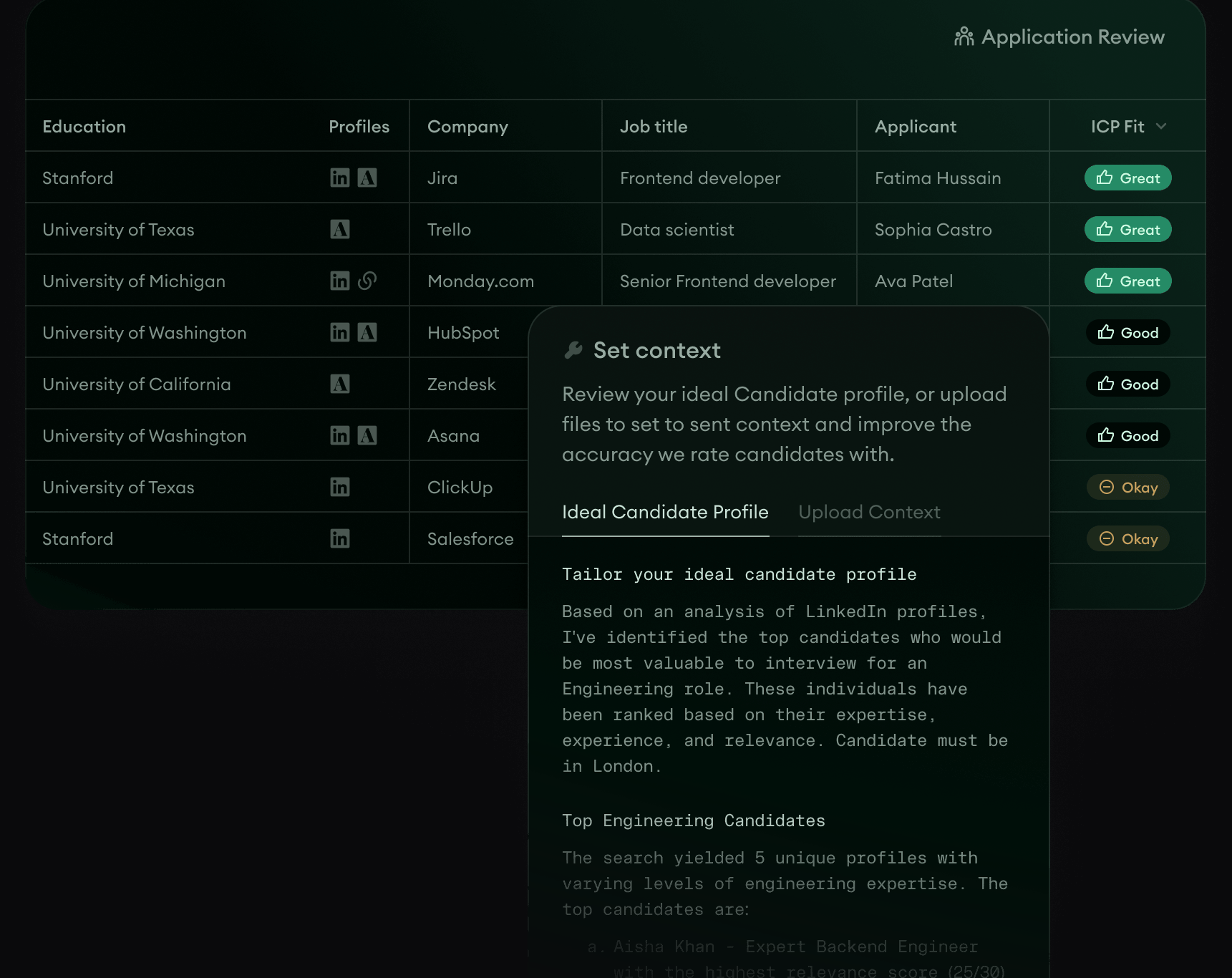
Task: Click the Education column header
Action: [84, 126]
